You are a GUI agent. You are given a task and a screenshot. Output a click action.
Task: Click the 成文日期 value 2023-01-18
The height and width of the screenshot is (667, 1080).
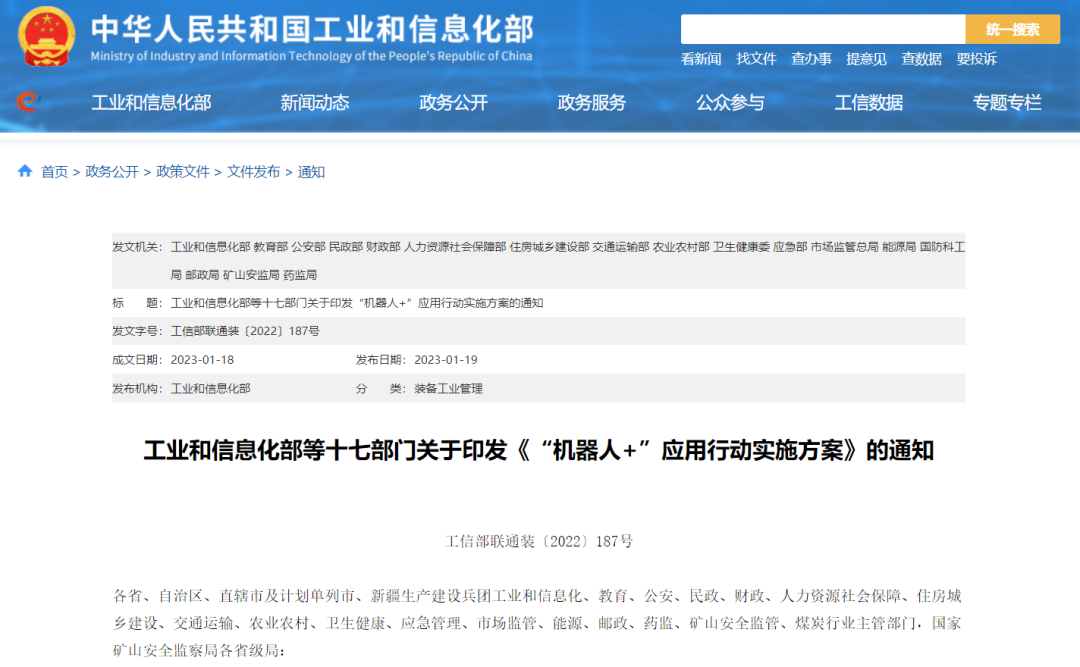pos(202,360)
